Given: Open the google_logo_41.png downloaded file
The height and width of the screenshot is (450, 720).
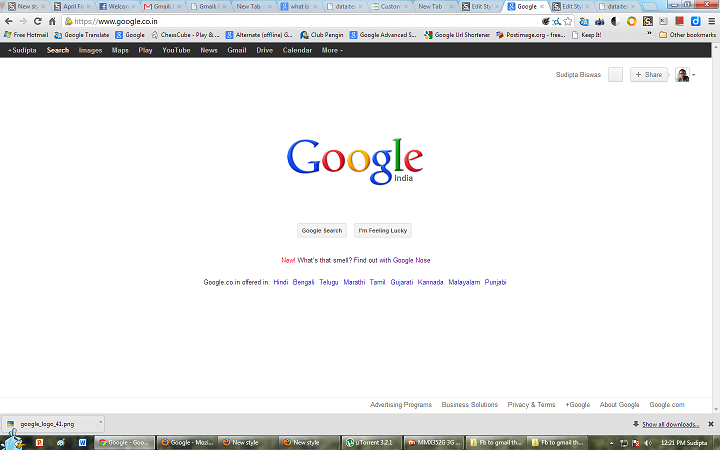Looking at the screenshot, I should coord(47,424).
